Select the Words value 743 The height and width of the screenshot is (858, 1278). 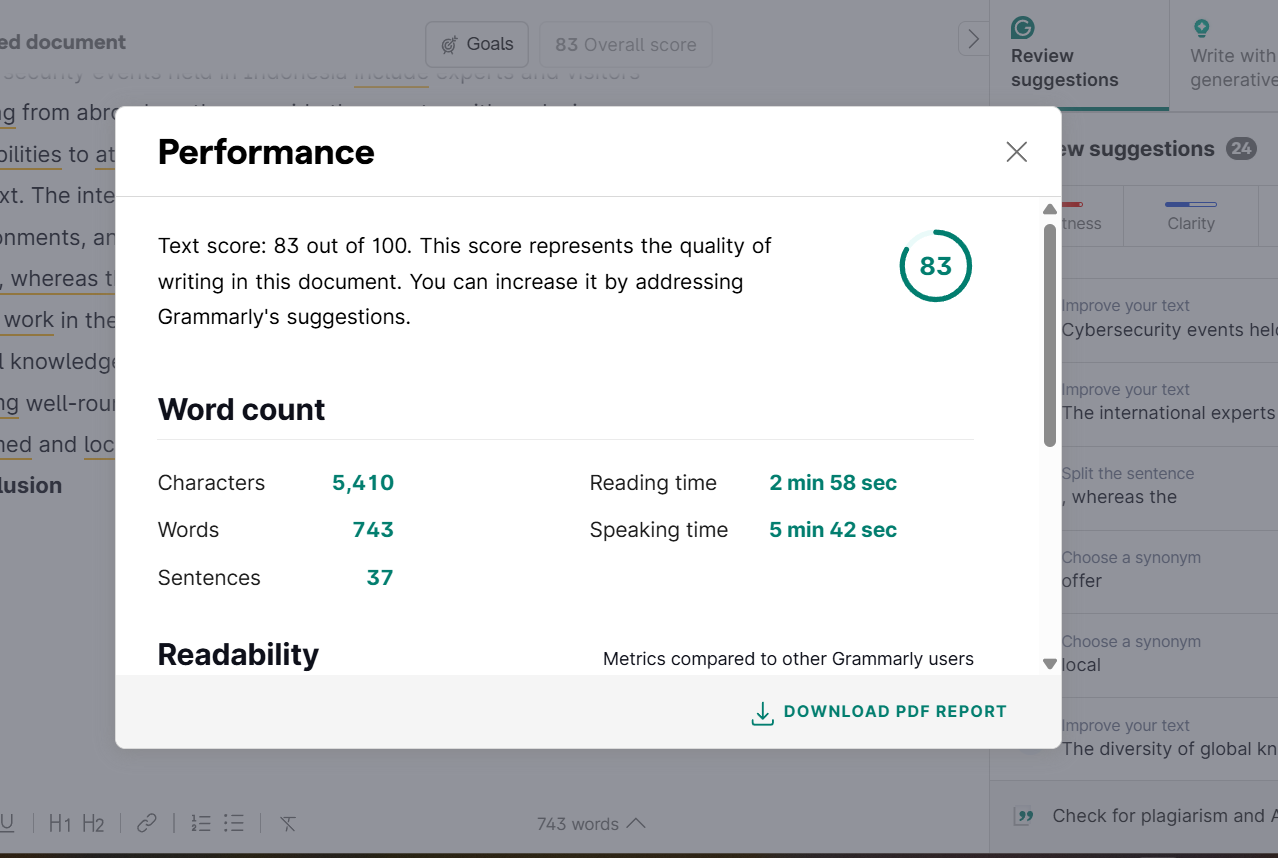coord(373,530)
